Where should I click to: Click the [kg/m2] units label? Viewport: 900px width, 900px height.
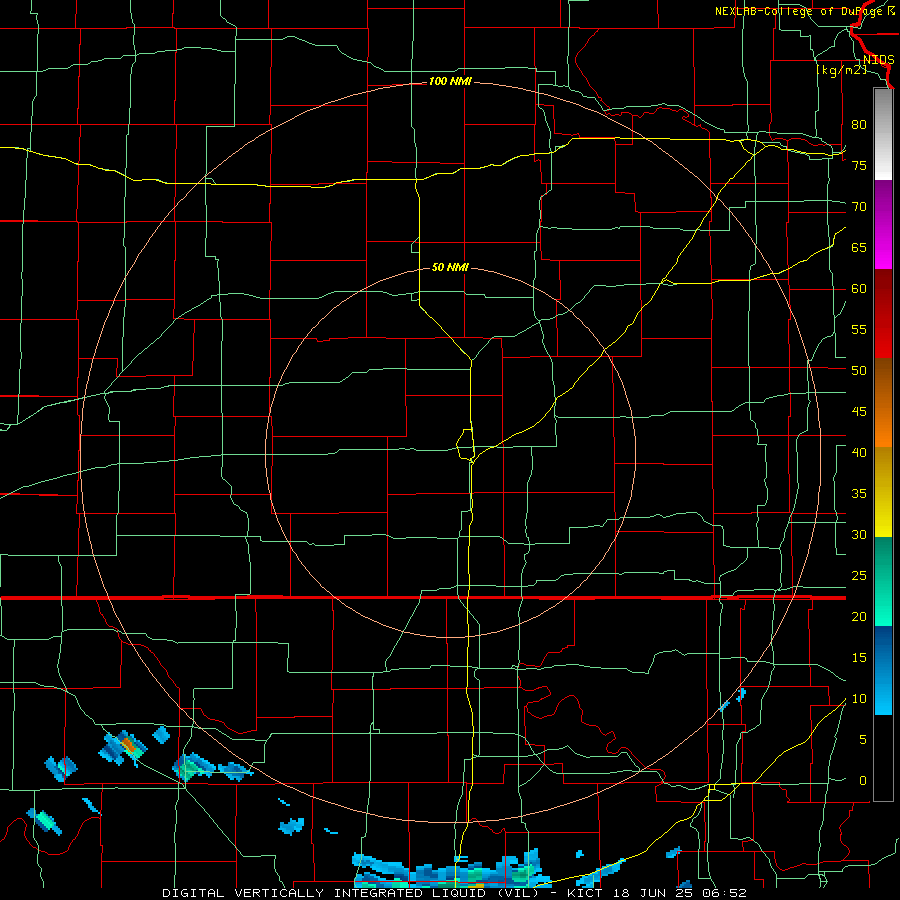tap(841, 71)
